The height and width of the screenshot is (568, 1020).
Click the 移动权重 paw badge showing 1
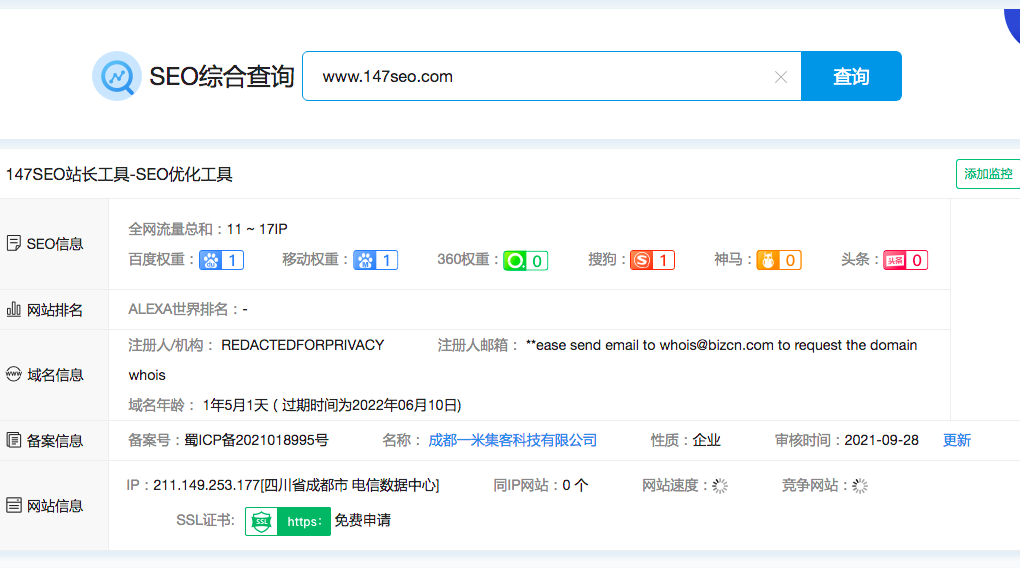tap(375, 260)
